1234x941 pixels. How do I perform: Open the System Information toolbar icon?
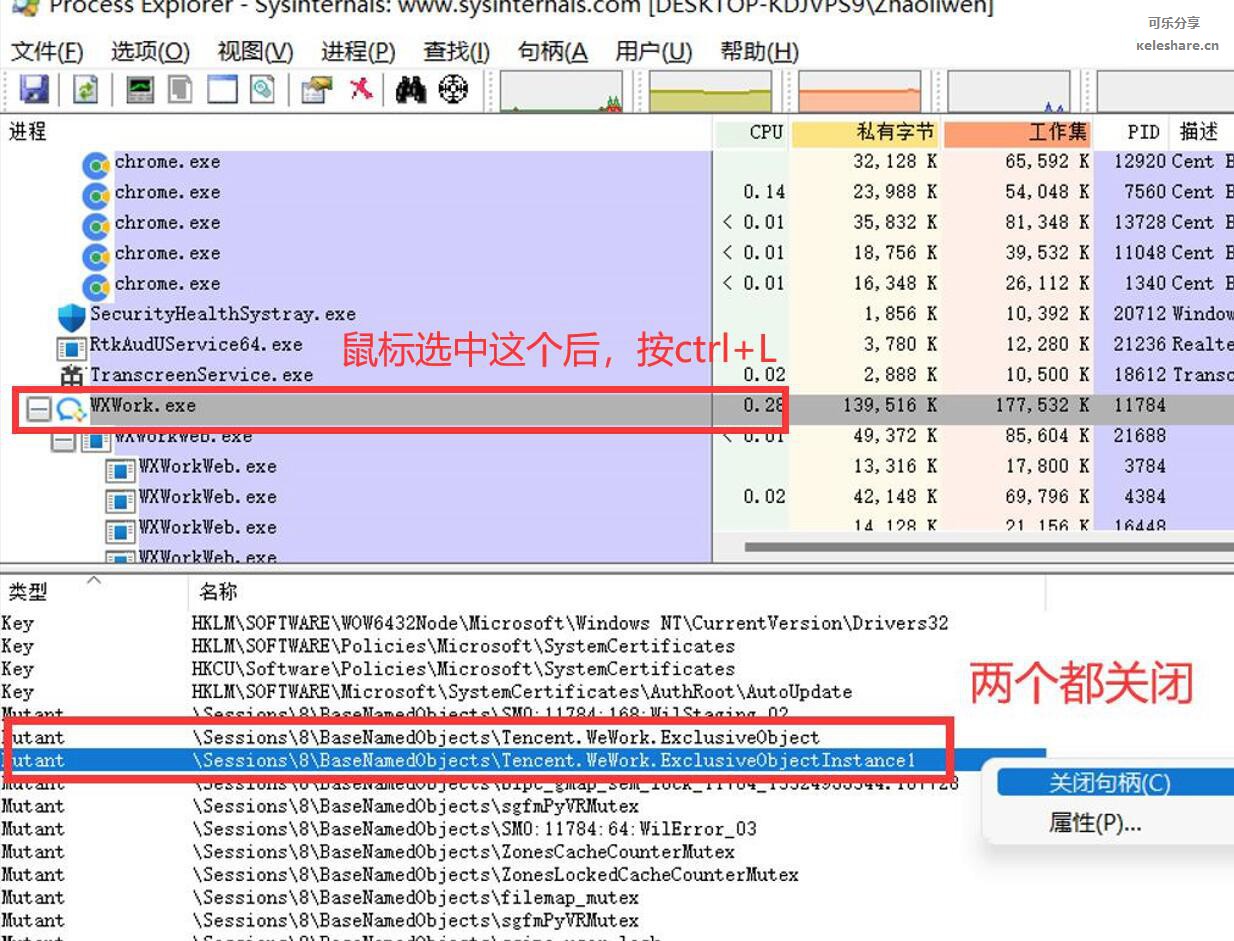(140, 90)
